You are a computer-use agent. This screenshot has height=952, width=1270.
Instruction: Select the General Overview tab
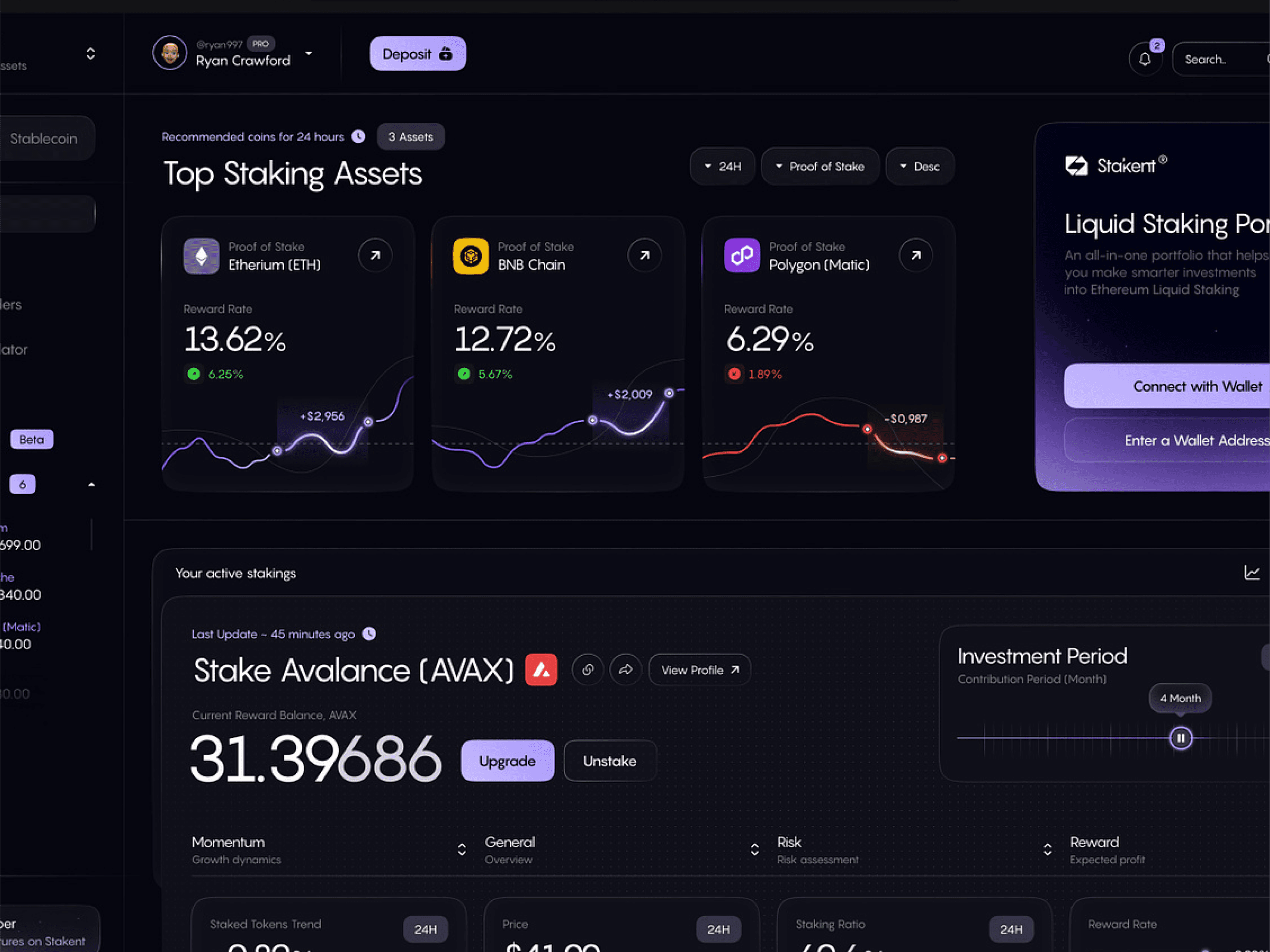point(510,849)
